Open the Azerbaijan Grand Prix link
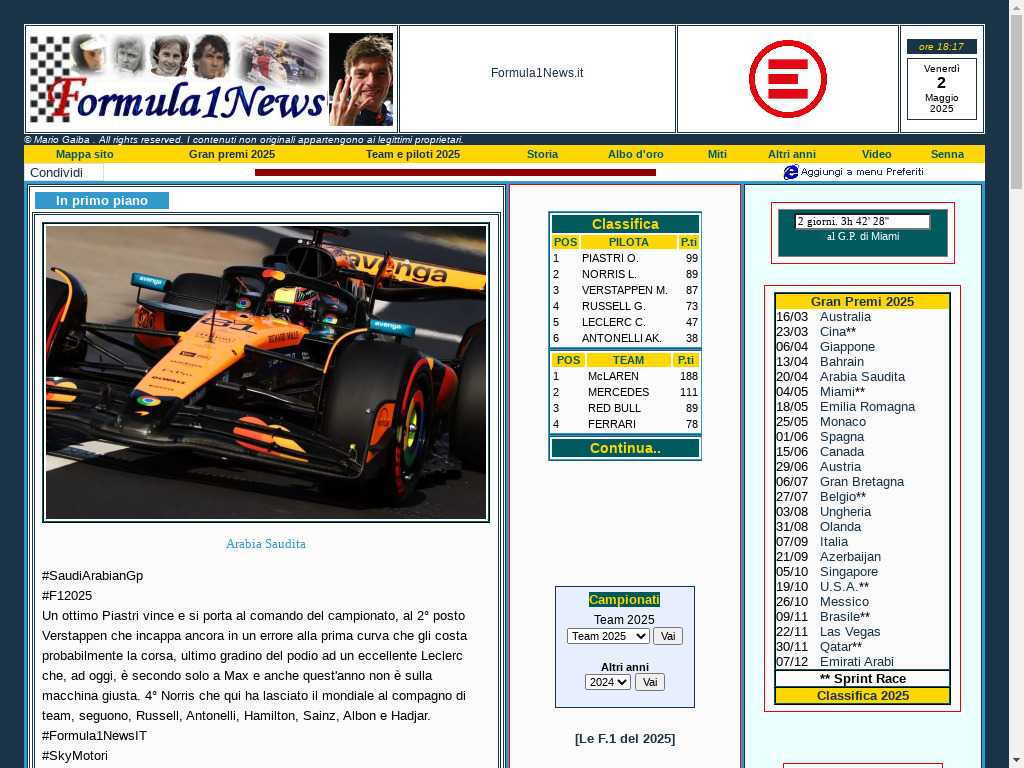The height and width of the screenshot is (768, 1024). pyautogui.click(x=850, y=557)
